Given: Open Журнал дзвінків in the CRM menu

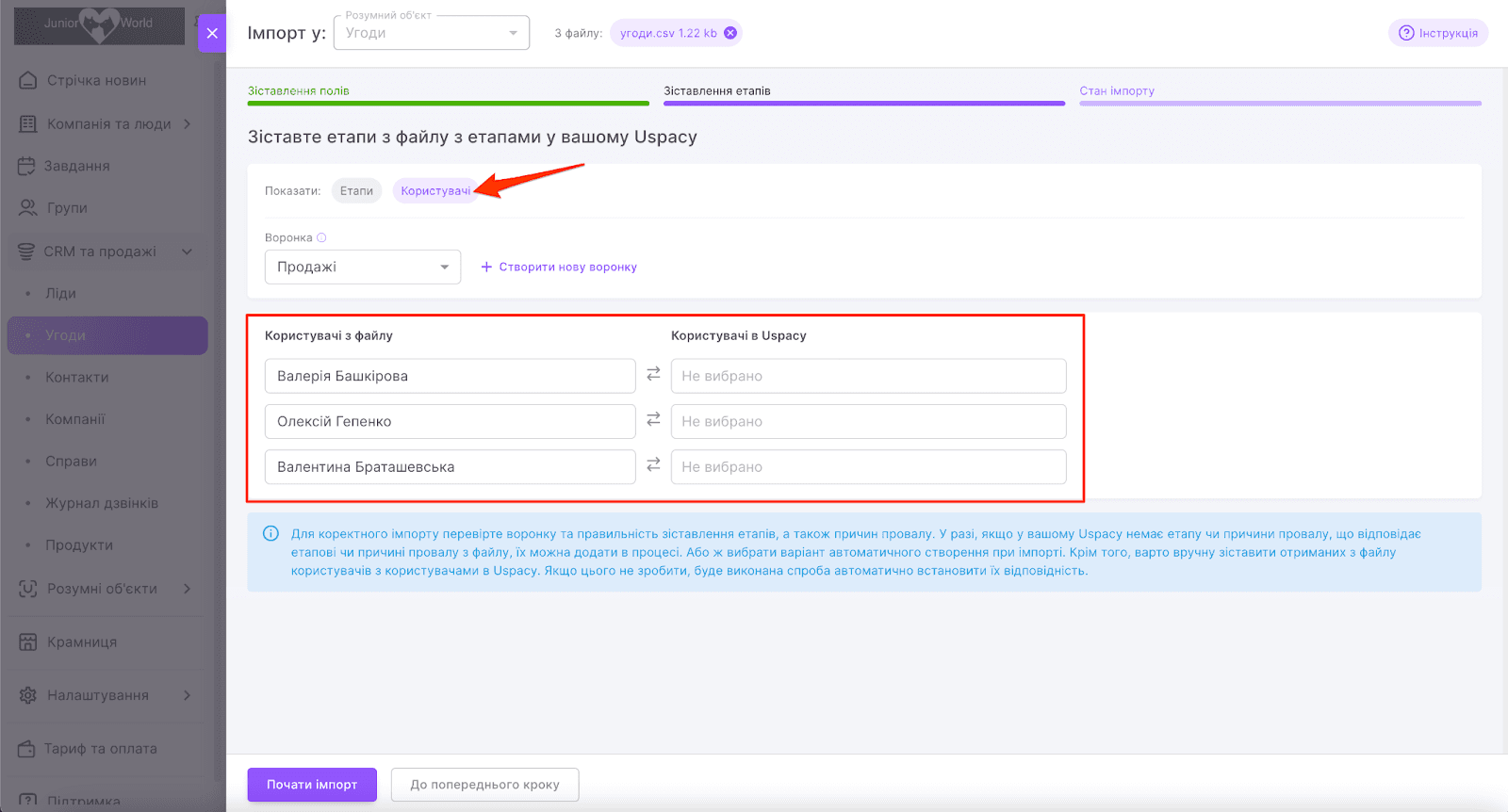Looking at the screenshot, I should click(102, 503).
